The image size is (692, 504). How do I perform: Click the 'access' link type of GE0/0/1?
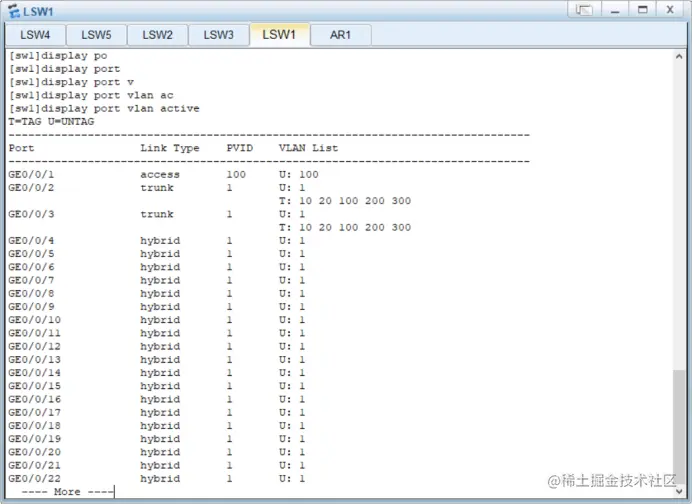point(160,175)
